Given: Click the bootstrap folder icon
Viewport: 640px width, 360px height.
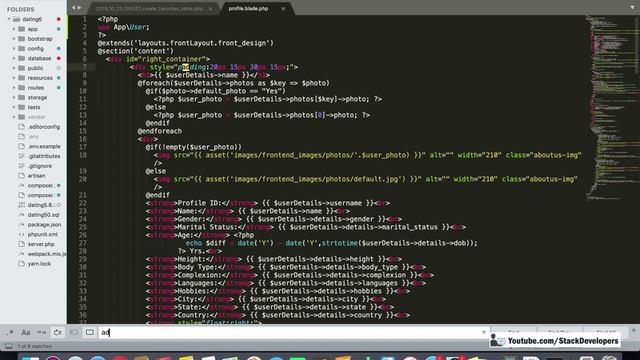Looking at the screenshot, I should pos(22,39).
